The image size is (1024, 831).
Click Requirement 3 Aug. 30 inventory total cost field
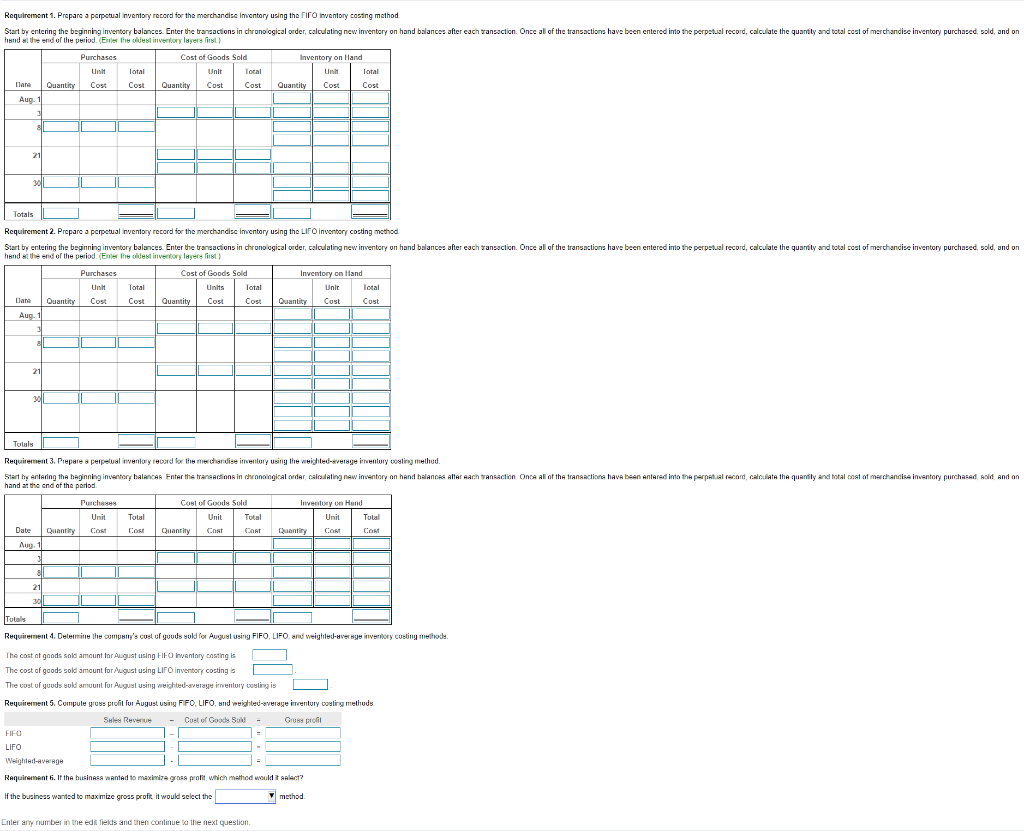[372, 600]
